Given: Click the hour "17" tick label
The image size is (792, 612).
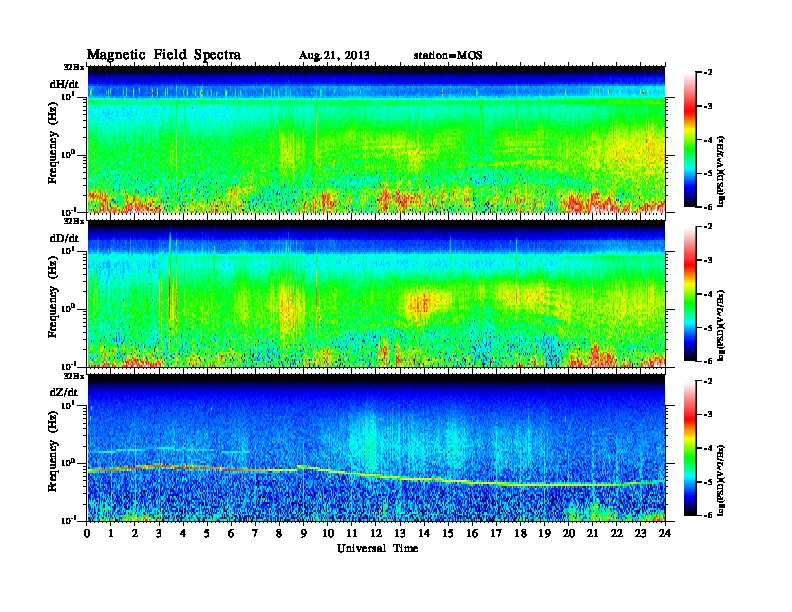Looking at the screenshot, I should point(496,533).
